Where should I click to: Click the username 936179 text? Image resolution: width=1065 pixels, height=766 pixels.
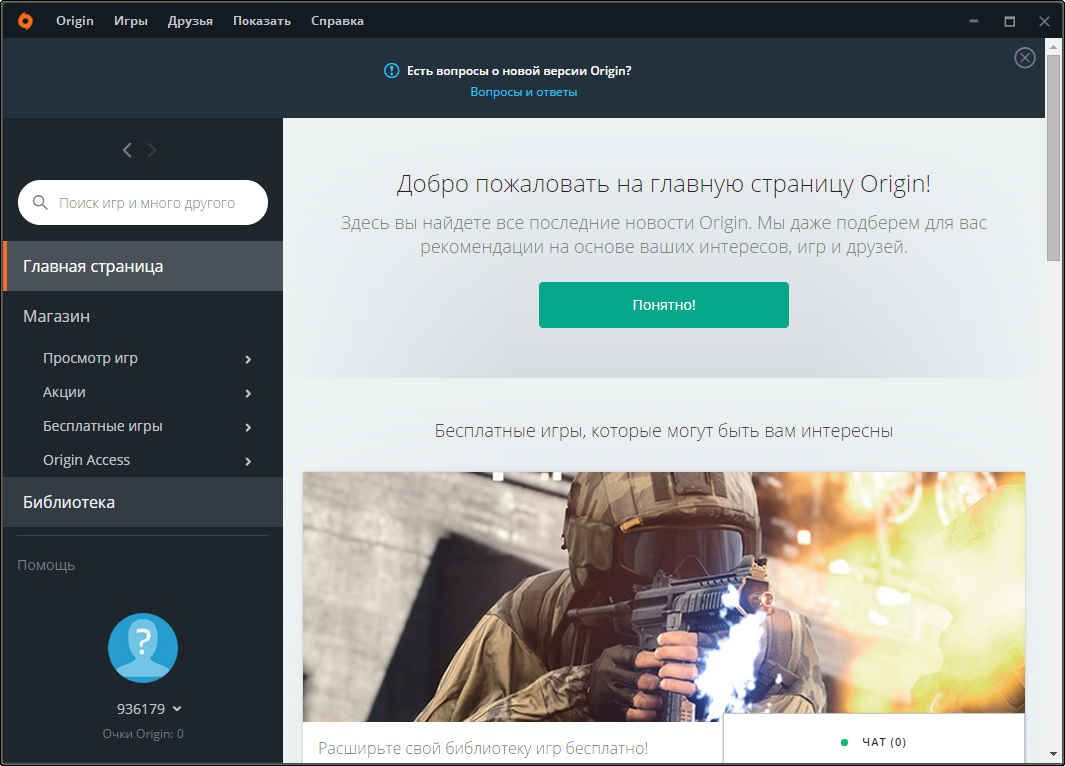pos(141,709)
